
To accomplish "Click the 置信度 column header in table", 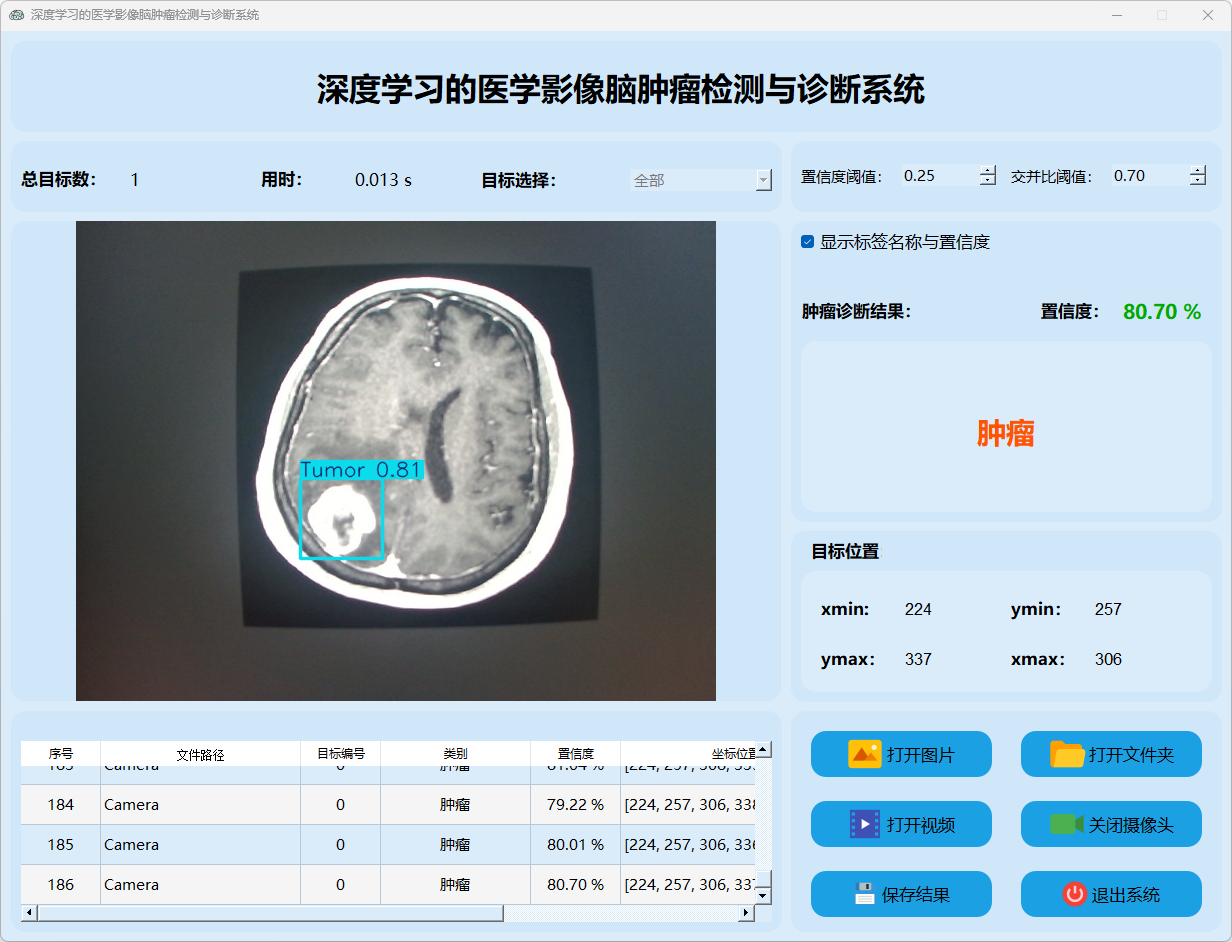I will [x=575, y=754].
